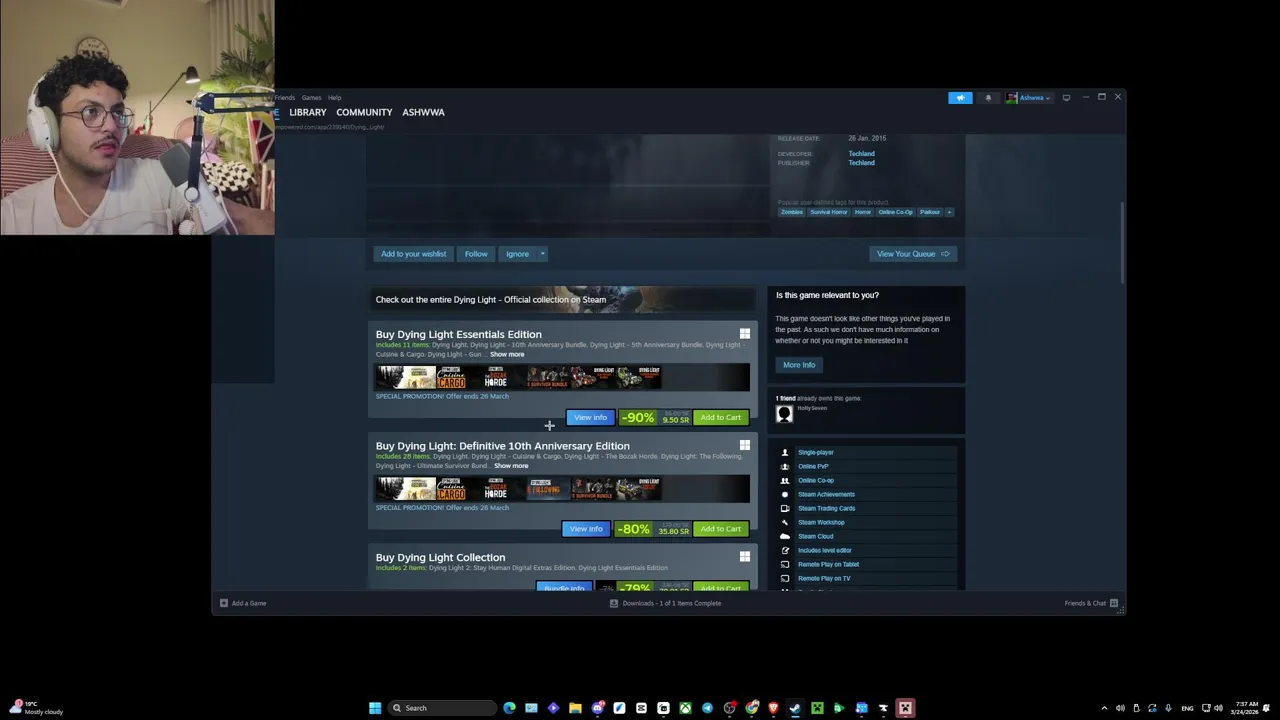The image size is (1280, 720).
Task: Click the Techland developer link
Action: click(x=861, y=154)
